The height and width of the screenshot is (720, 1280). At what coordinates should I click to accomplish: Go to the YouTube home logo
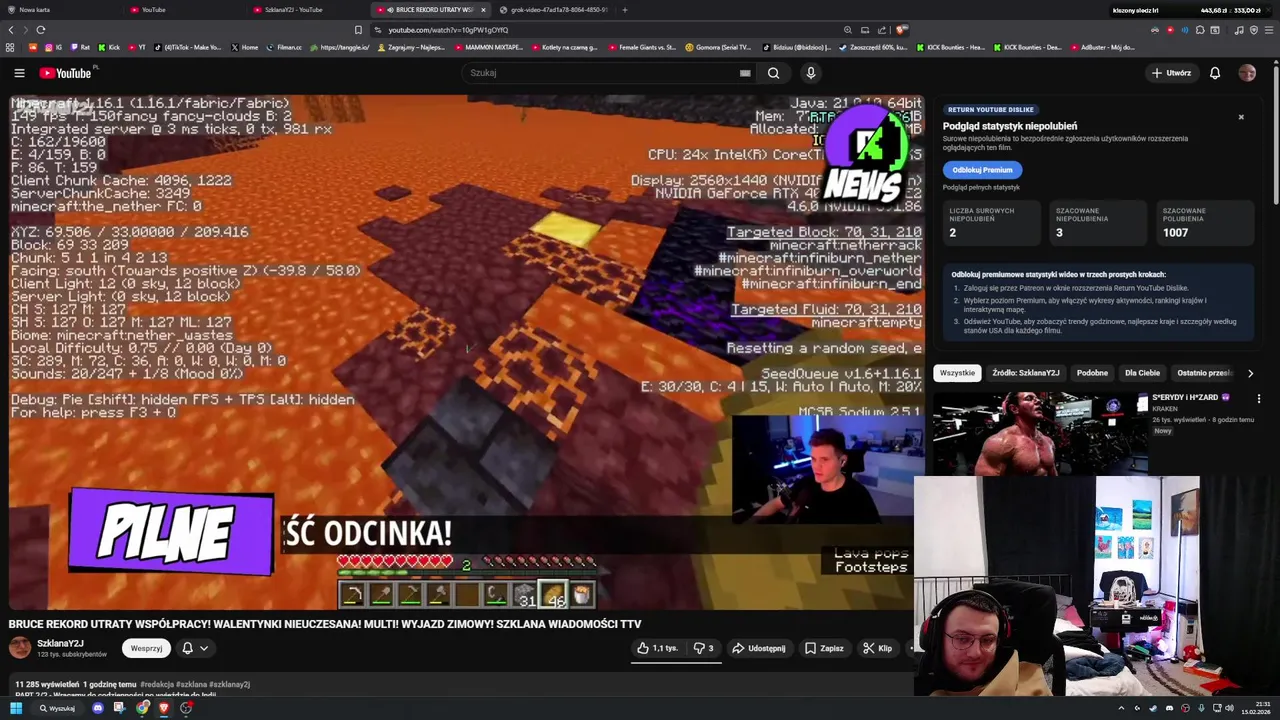(x=65, y=73)
